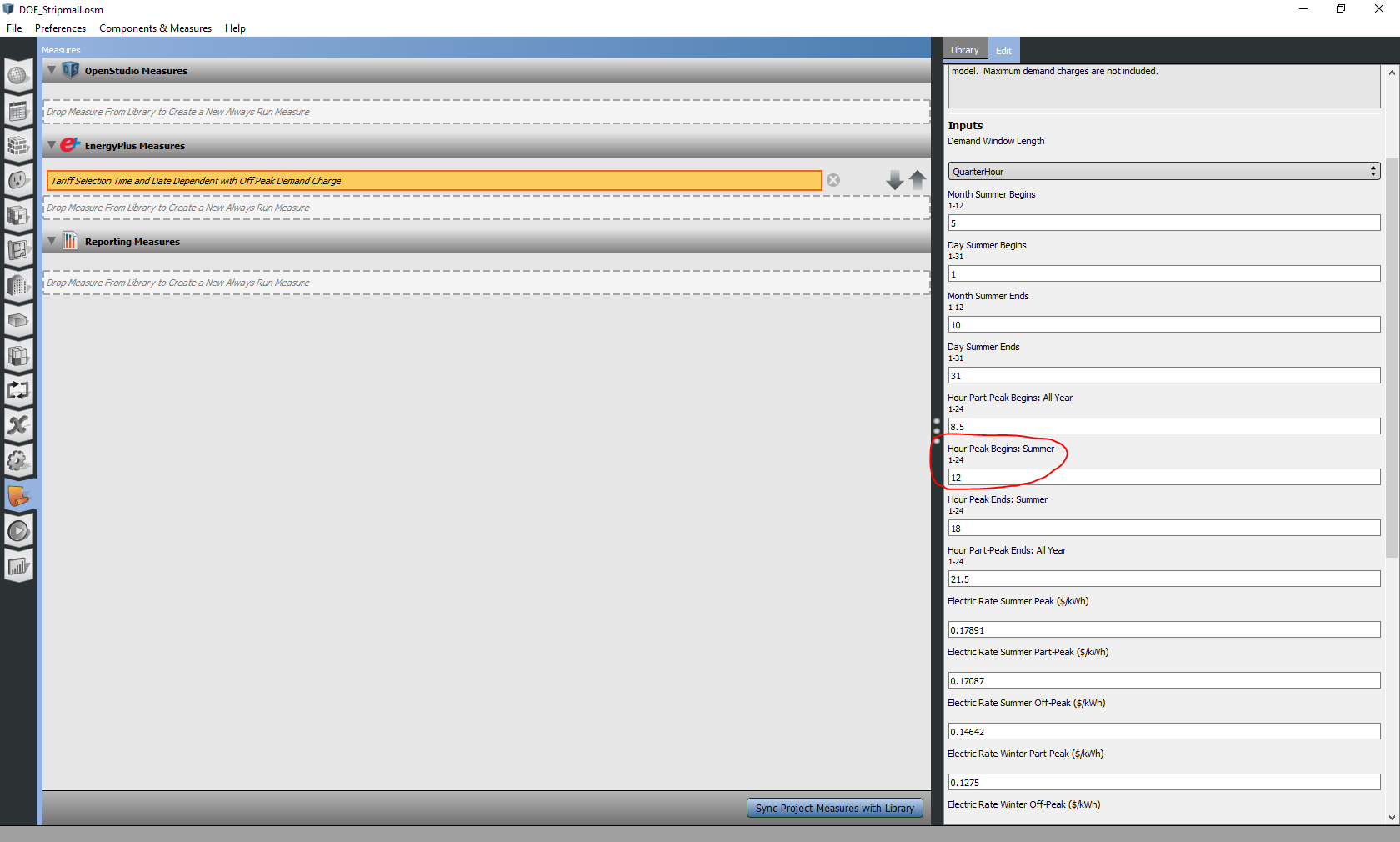The image size is (1400, 842).
Task: Click Sync Project Measures with Library
Action: coord(834,808)
